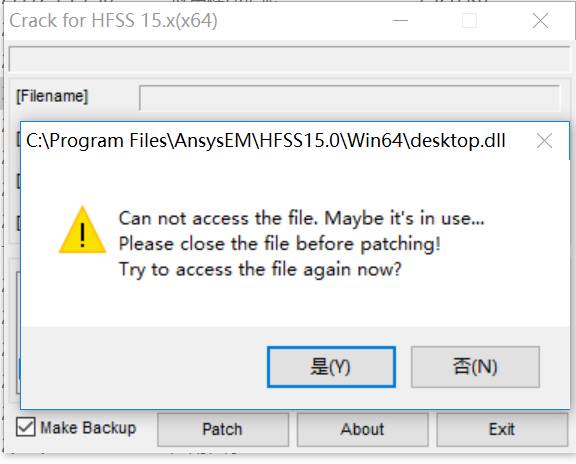576x464 pixels.
Task: Click 'Try to access the file again now?' text
Action: [x=260, y=270]
